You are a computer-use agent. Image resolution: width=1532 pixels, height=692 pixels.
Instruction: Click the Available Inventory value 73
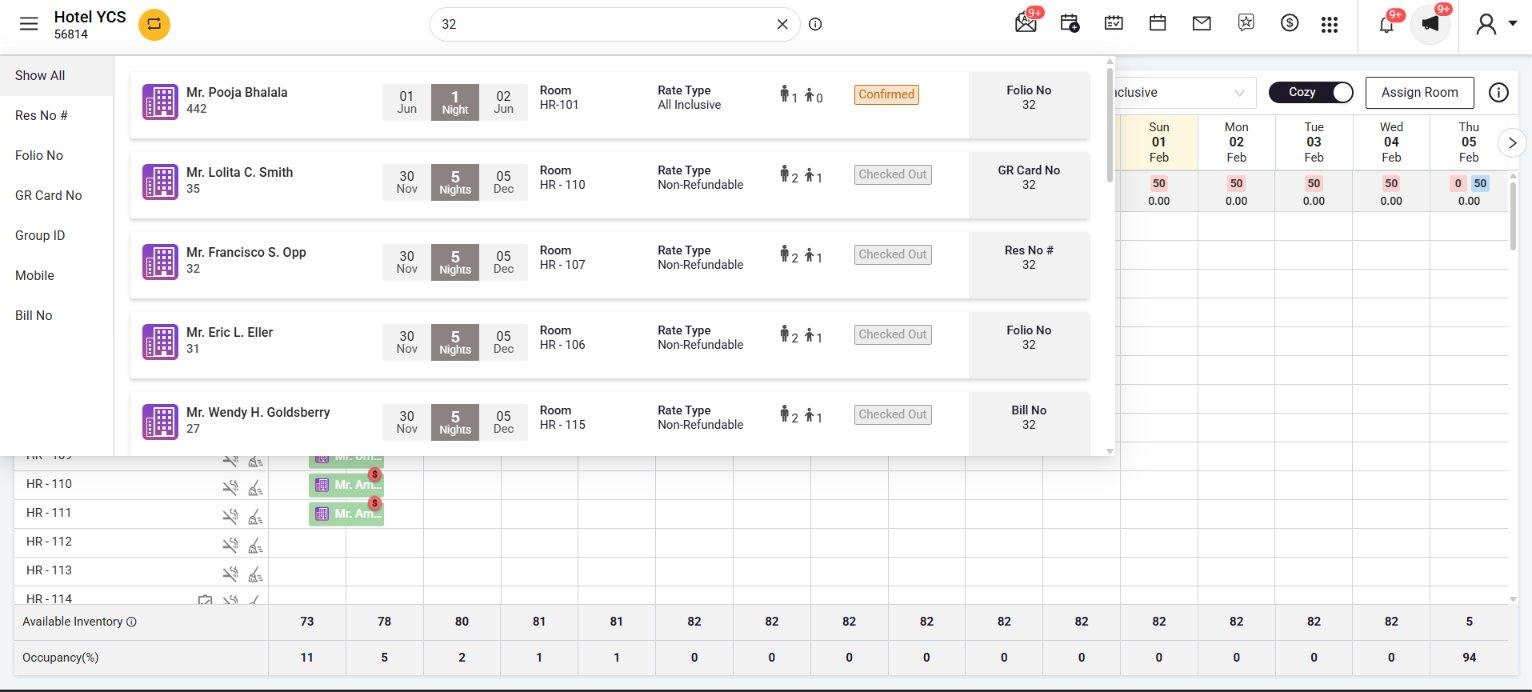click(307, 622)
